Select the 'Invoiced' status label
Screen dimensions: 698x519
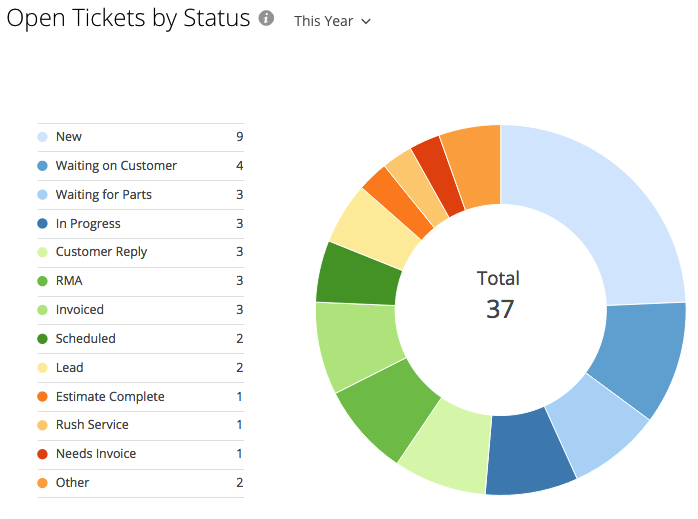pyautogui.click(x=80, y=309)
